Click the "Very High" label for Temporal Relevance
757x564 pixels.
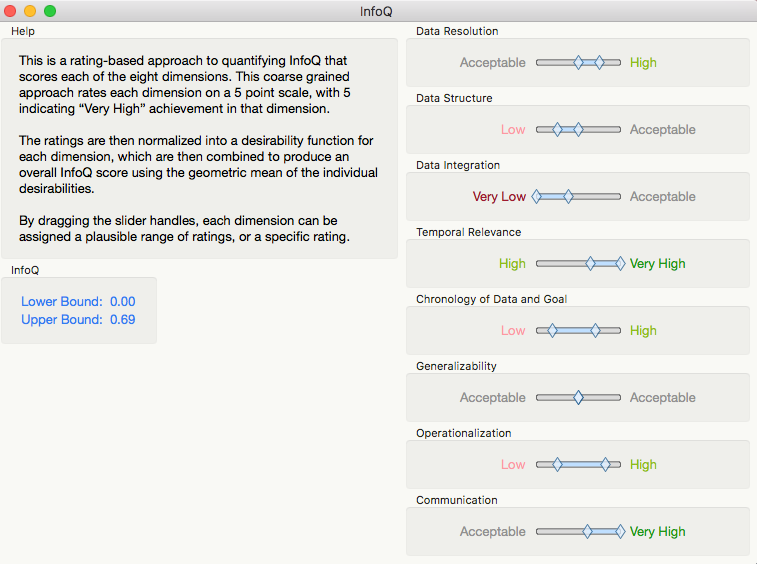click(657, 264)
